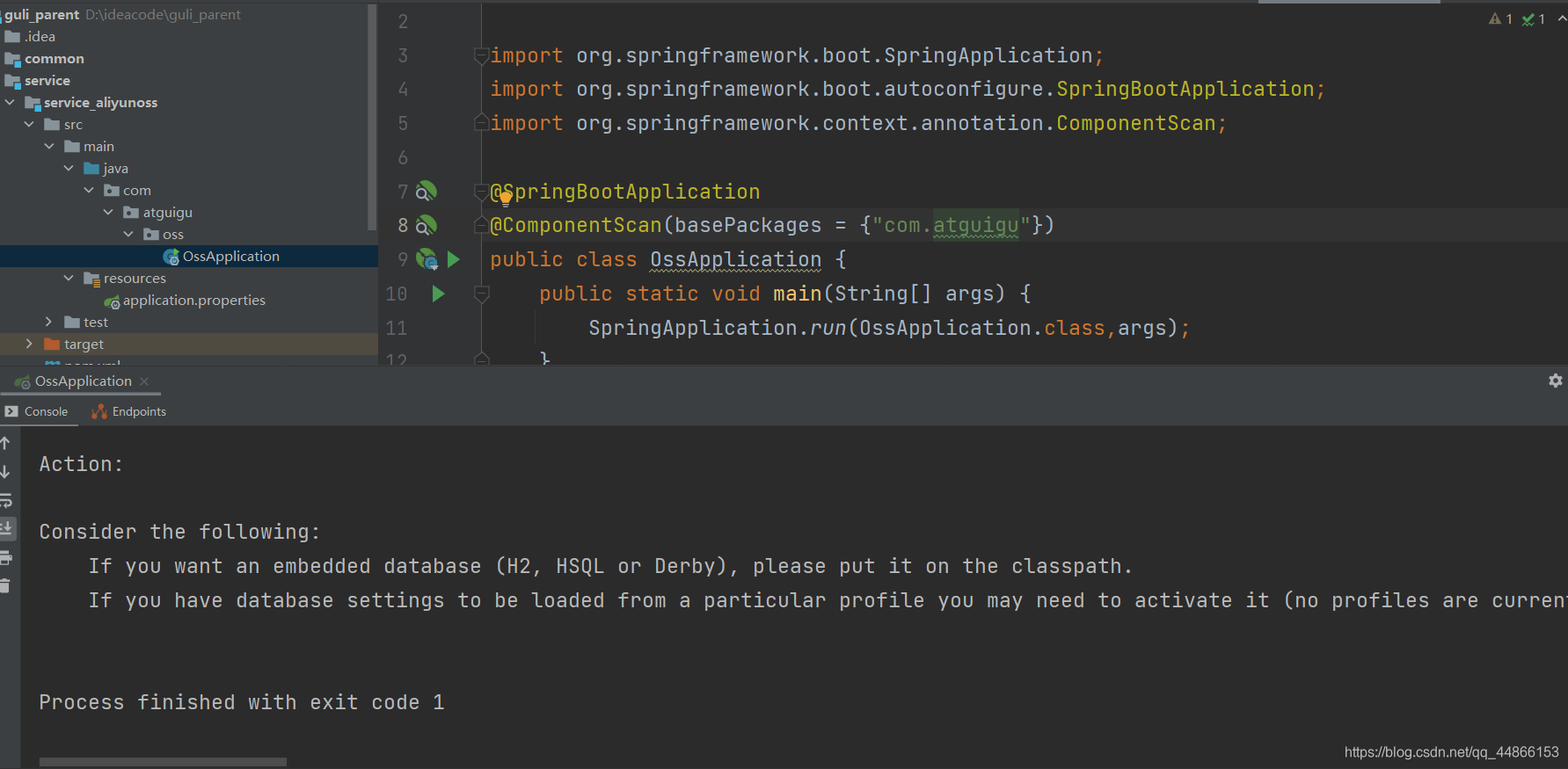Viewport: 1568px width, 769px height.
Task: Click the Spring class gutter icon on line 9
Action: point(427,259)
